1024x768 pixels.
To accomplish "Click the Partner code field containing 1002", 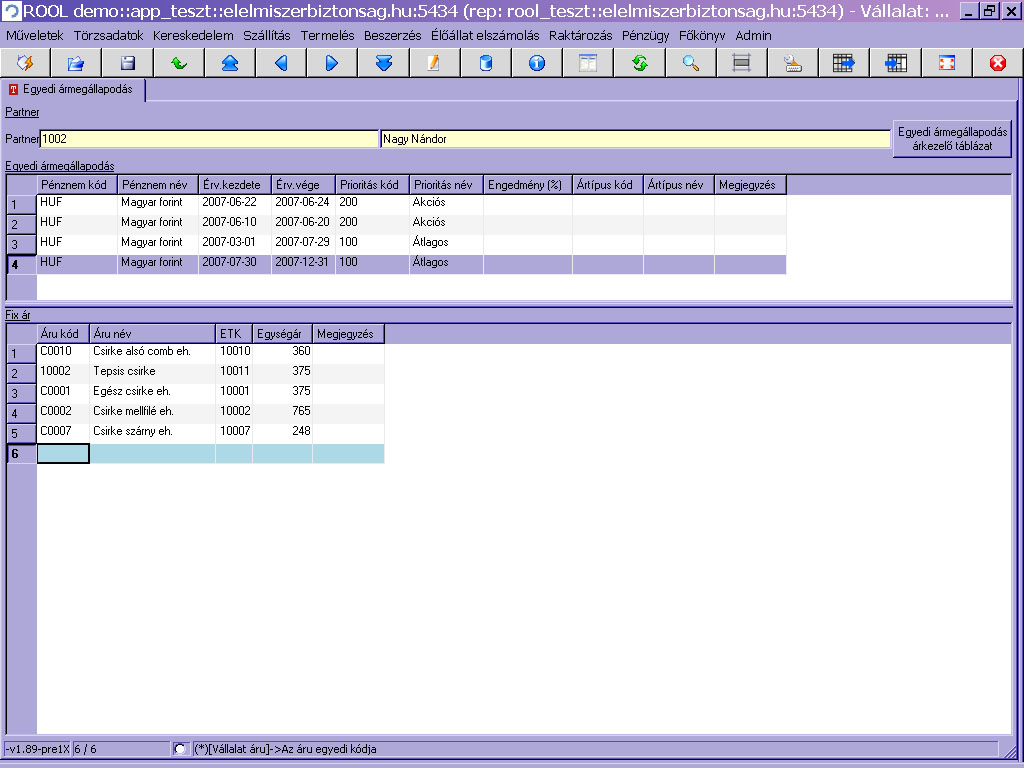I will coord(208,140).
